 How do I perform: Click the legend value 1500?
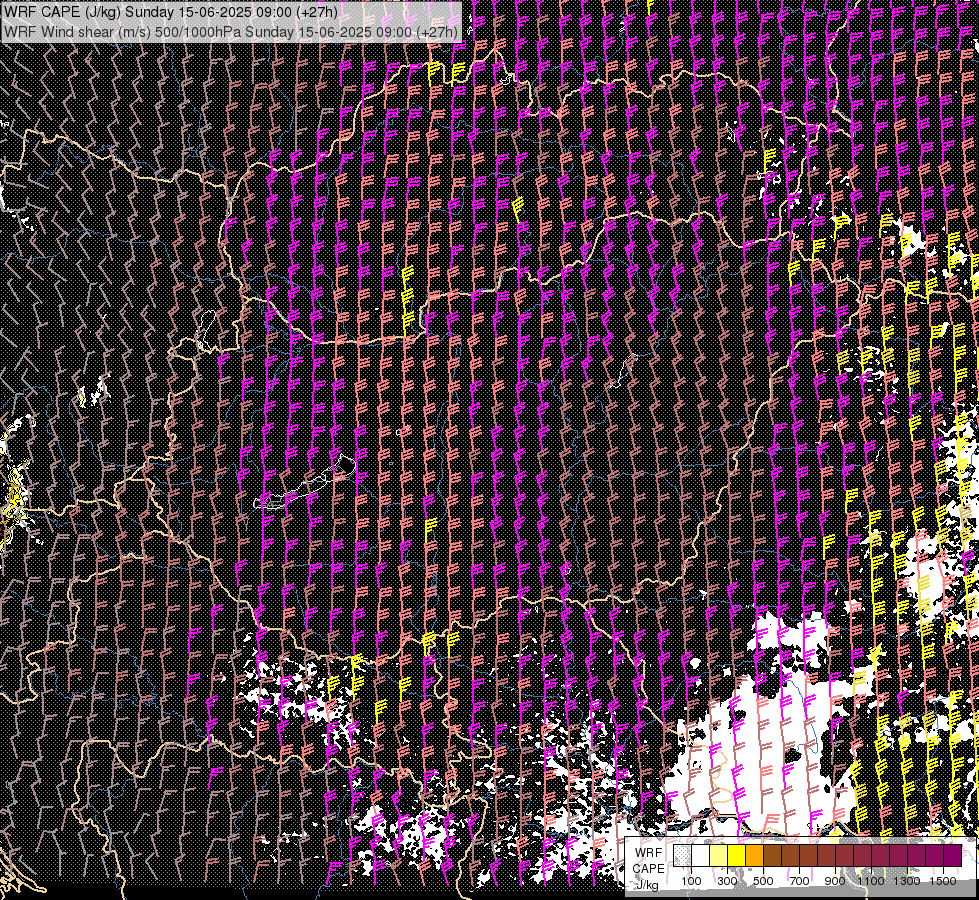pos(943,881)
